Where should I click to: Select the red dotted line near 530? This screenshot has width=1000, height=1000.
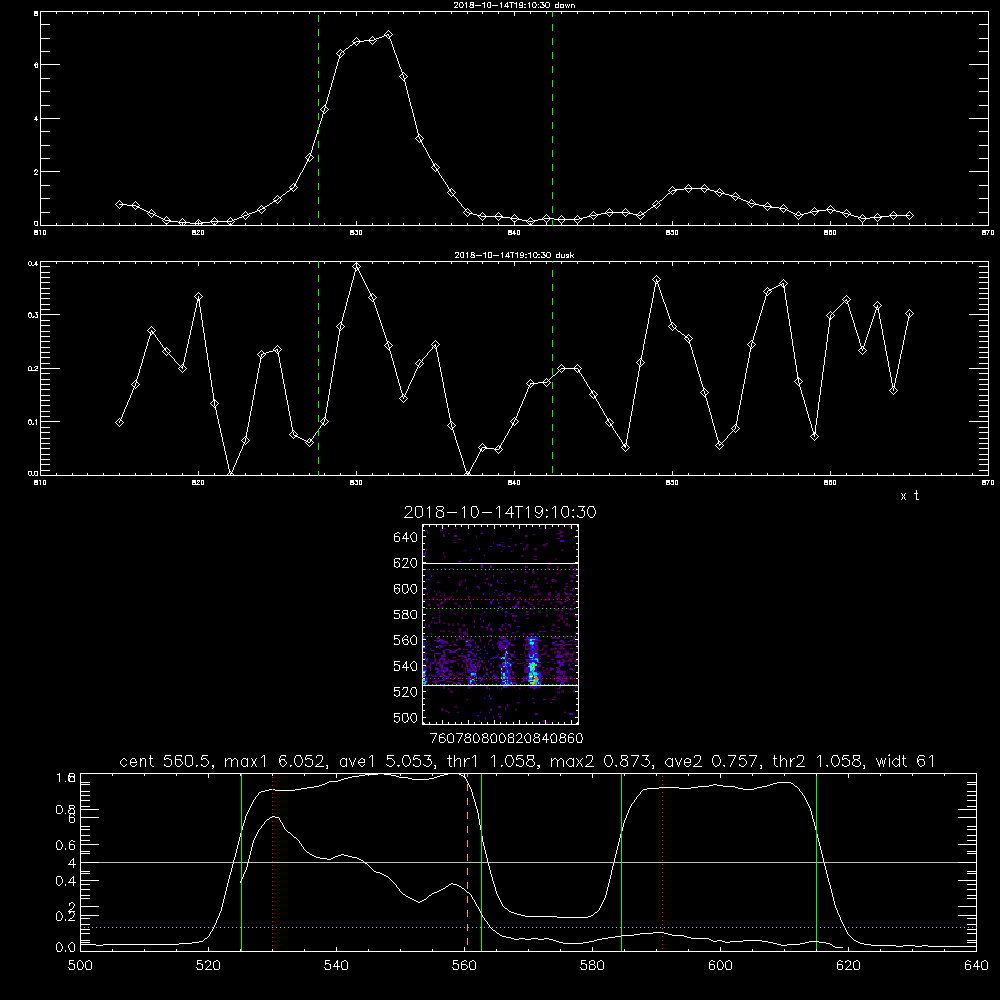273,861
